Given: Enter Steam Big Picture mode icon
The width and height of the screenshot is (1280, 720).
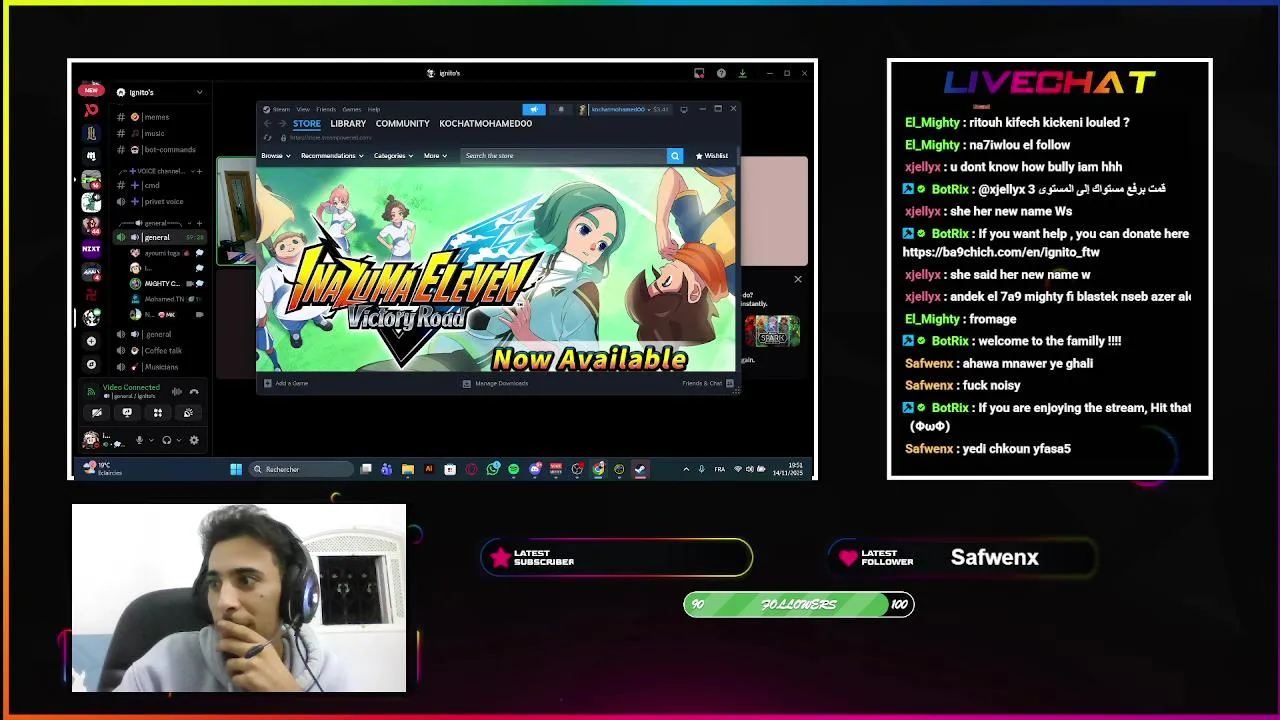Looking at the screenshot, I should point(684,109).
